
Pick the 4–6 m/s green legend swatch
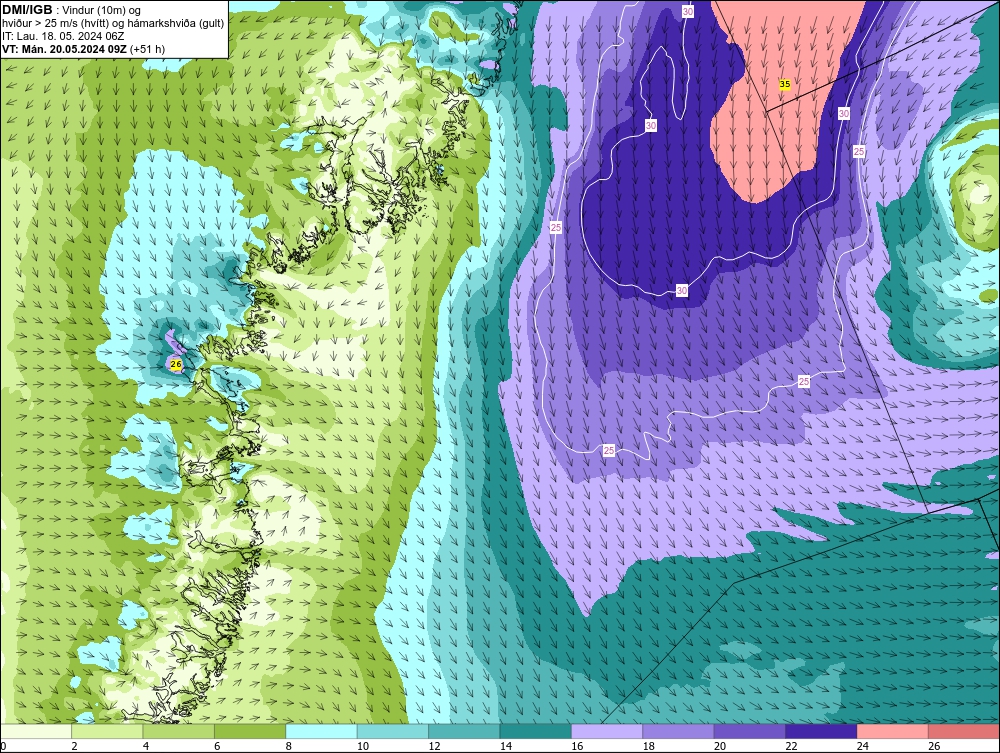click(179, 731)
